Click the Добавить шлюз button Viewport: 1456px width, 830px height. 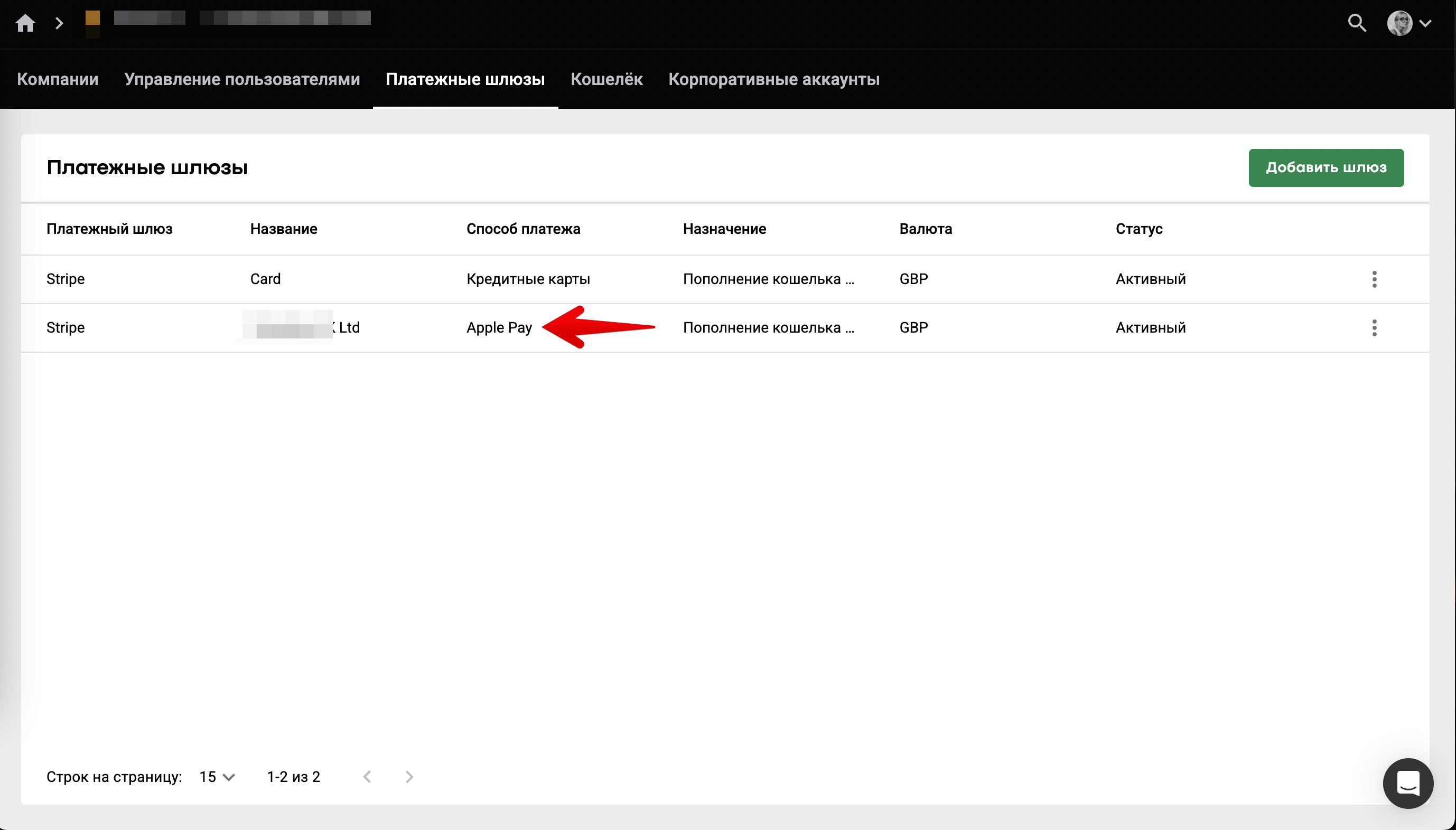[1326, 167]
